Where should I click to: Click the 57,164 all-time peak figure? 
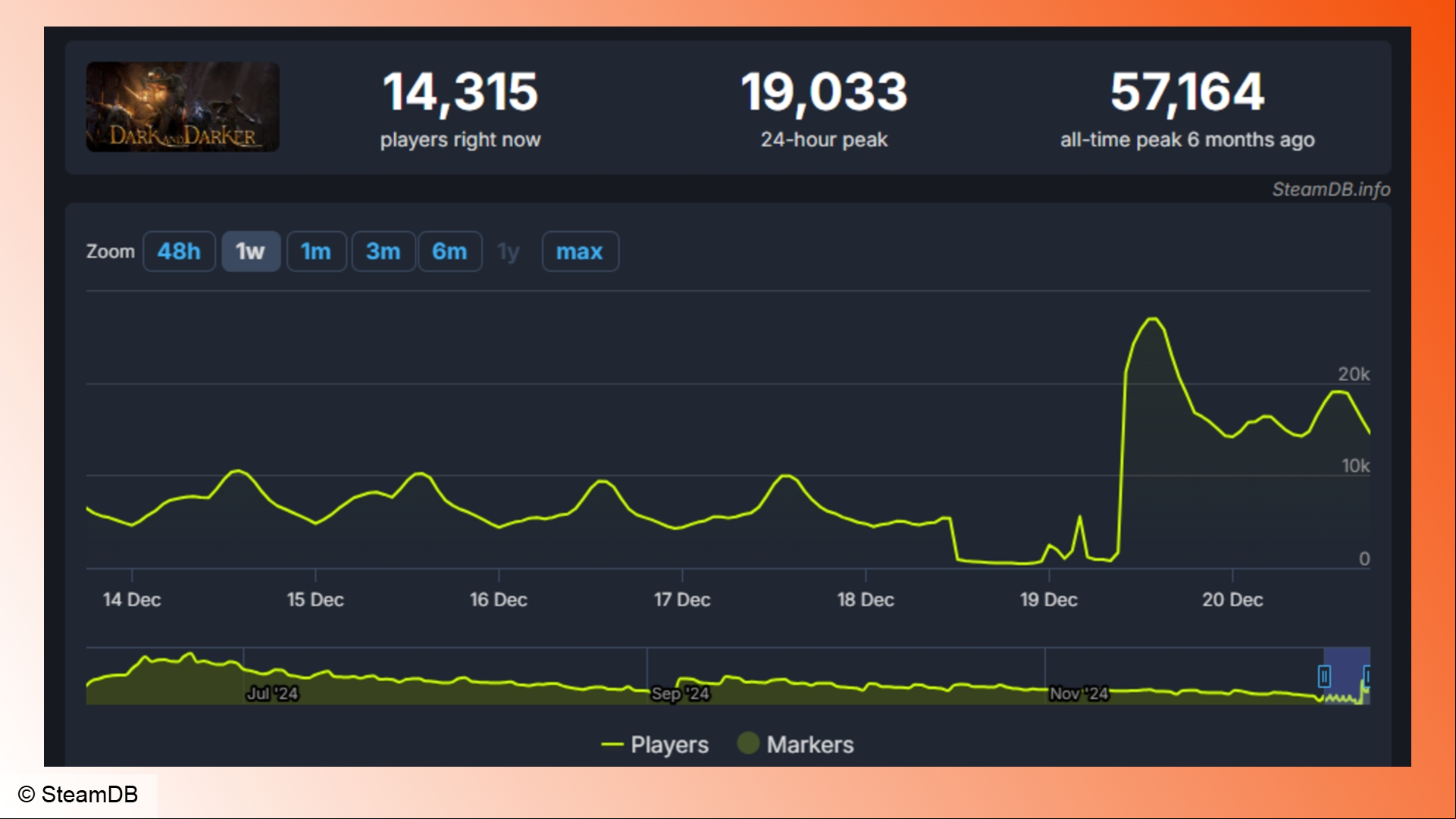pyautogui.click(x=1187, y=92)
